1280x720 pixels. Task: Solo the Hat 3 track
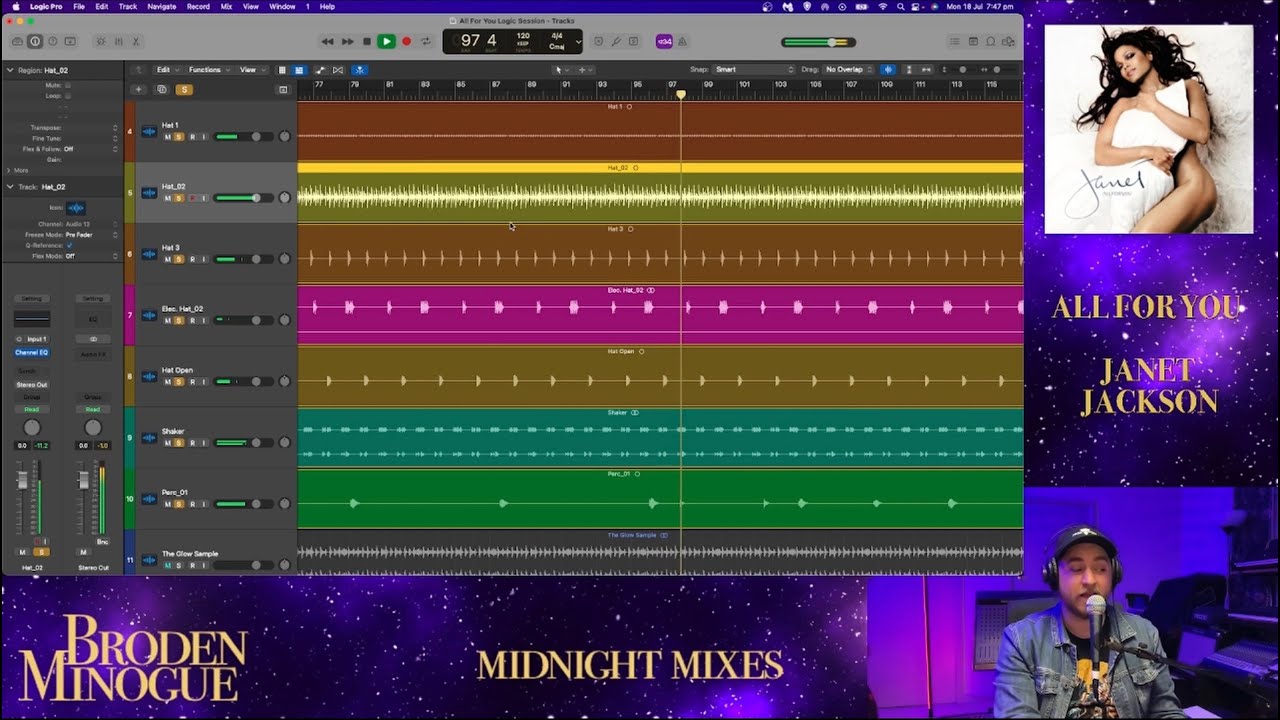click(179, 259)
